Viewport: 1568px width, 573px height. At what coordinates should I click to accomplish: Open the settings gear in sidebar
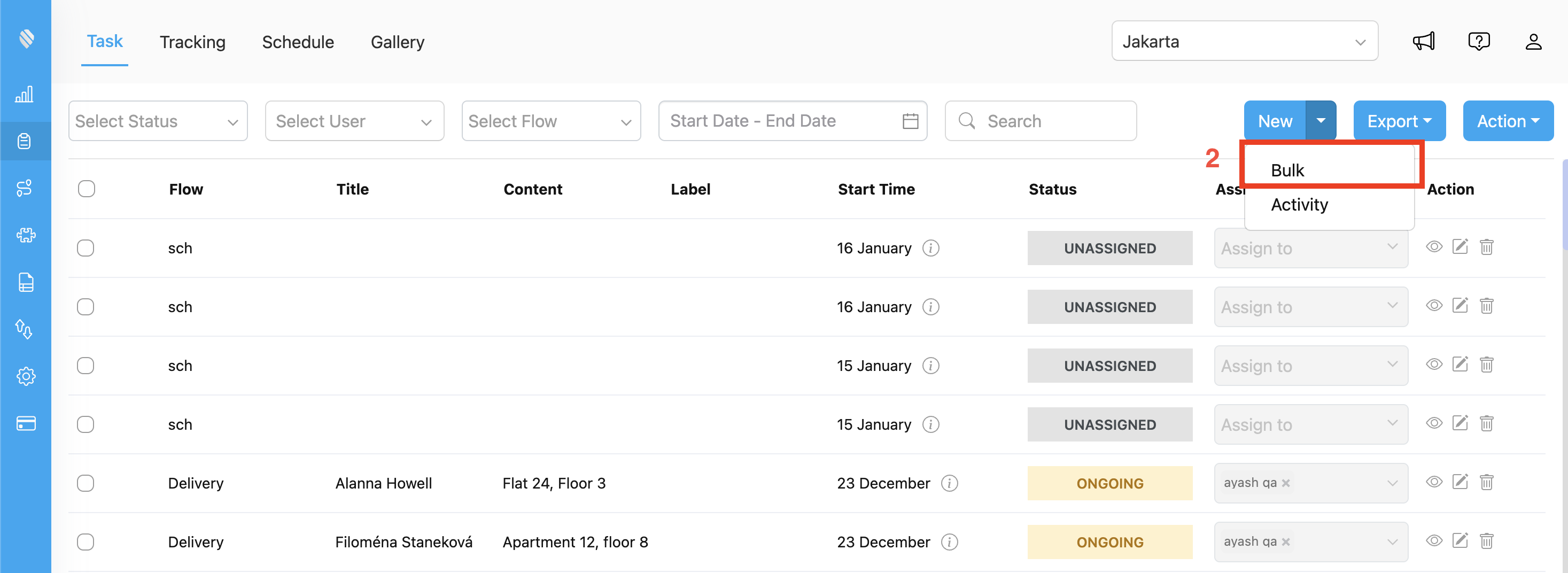(x=26, y=376)
